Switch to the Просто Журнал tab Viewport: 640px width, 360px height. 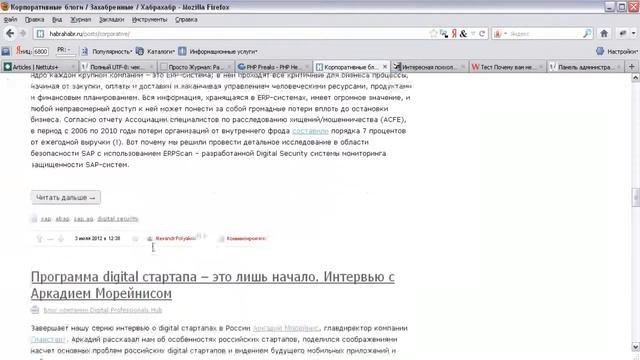196,67
